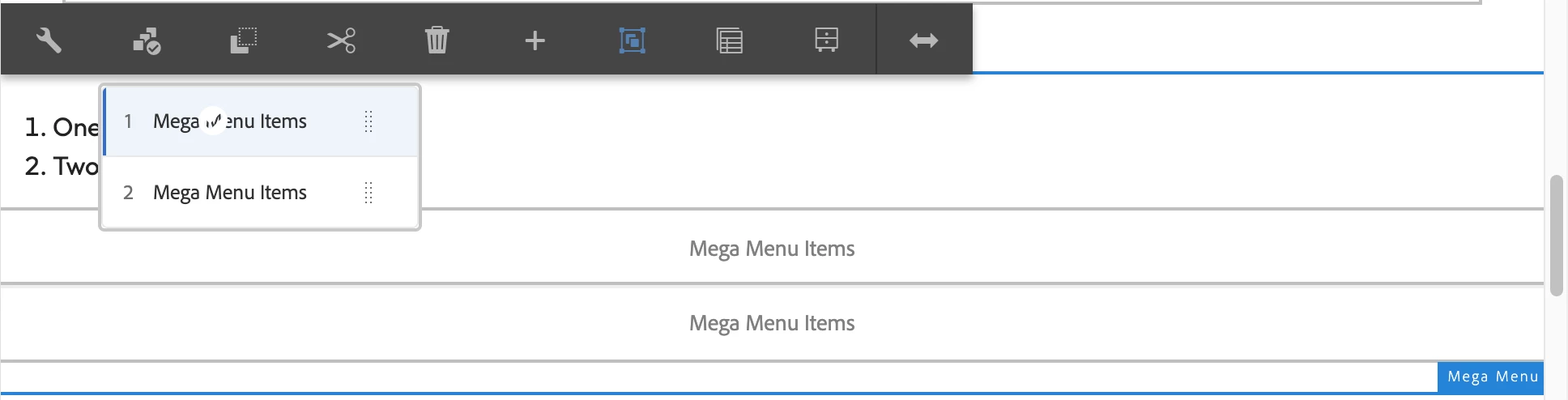The width and height of the screenshot is (1568, 400).
Task: Toggle the highlighted Select Panel icon
Action: pyautogui.click(x=632, y=40)
